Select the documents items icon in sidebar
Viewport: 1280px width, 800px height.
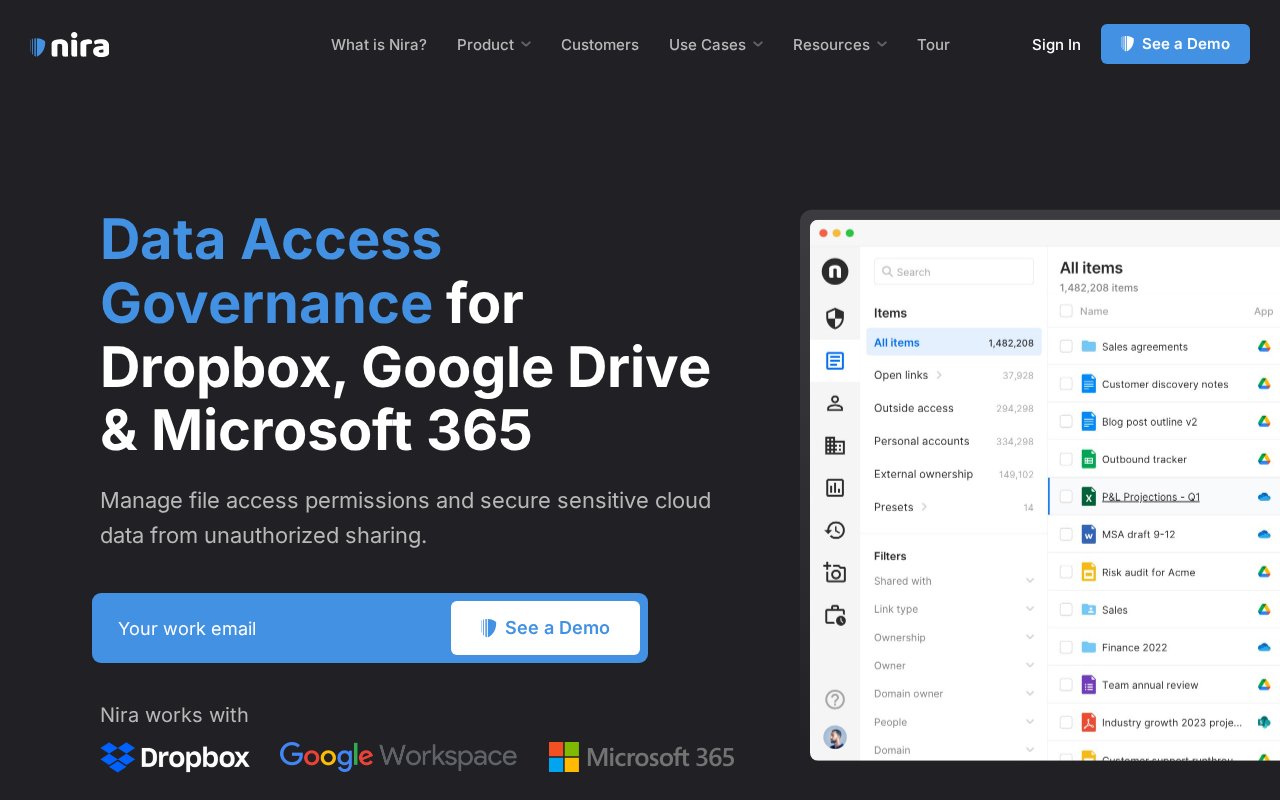tap(835, 361)
